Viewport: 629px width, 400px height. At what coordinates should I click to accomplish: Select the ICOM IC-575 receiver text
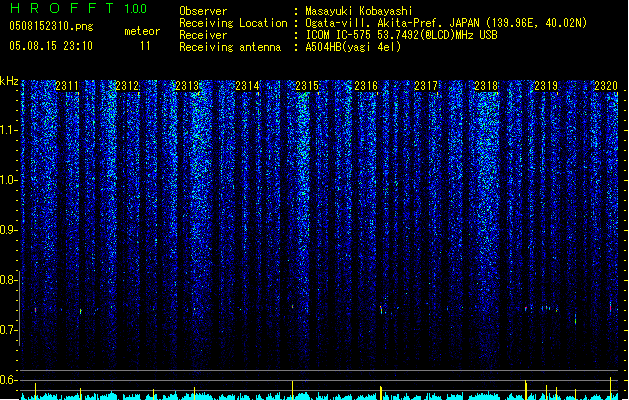click(401, 35)
